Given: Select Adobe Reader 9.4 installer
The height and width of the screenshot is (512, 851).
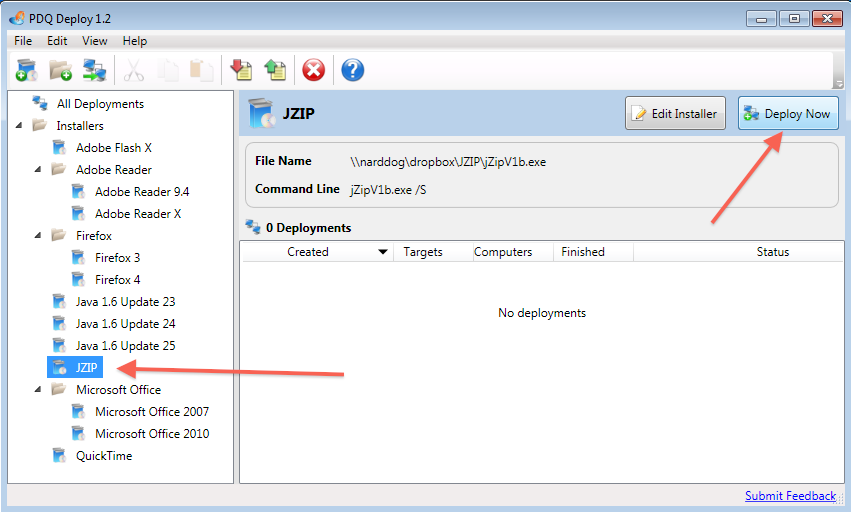Looking at the screenshot, I should [142, 192].
